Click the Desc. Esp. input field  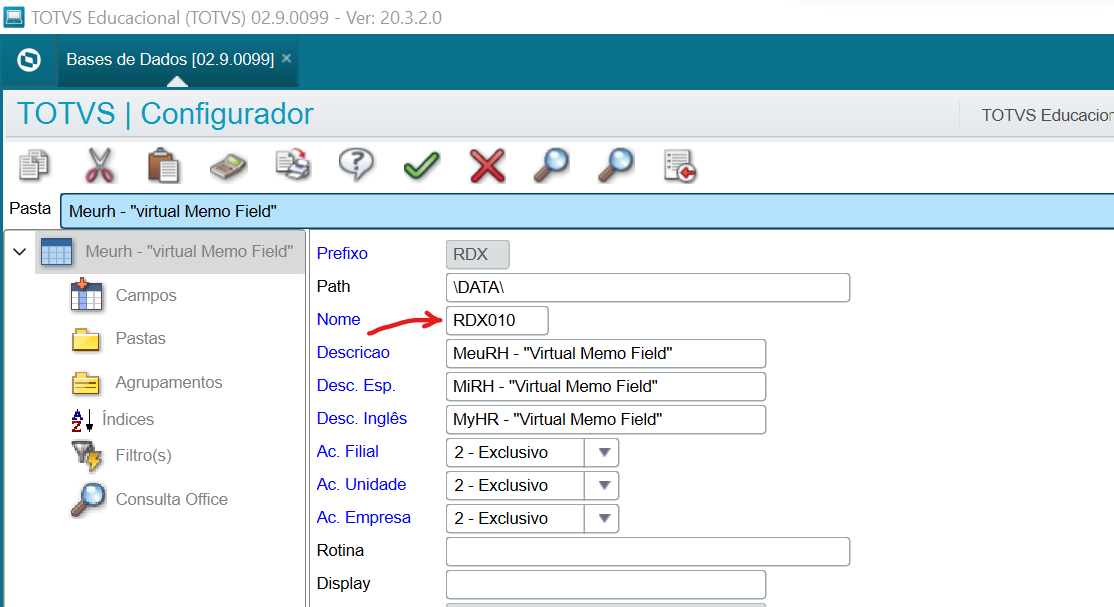pos(605,387)
